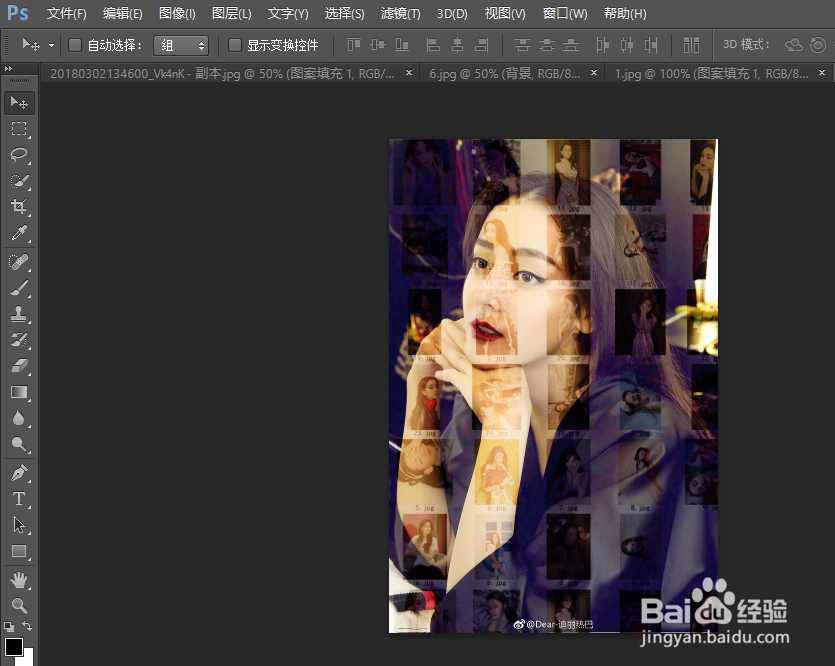Open the 滤镜(T) menu
The width and height of the screenshot is (835, 666).
pos(400,13)
